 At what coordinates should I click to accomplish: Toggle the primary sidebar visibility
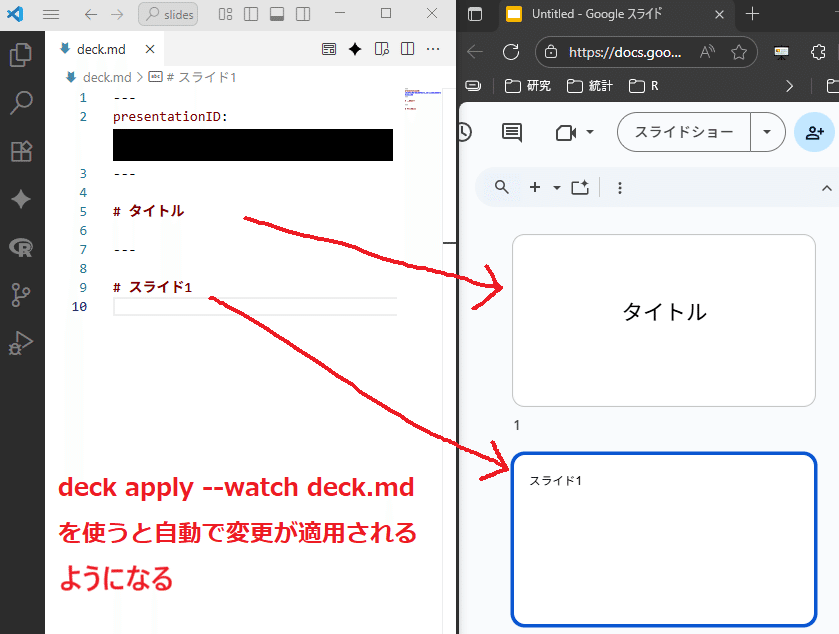click(x=251, y=14)
